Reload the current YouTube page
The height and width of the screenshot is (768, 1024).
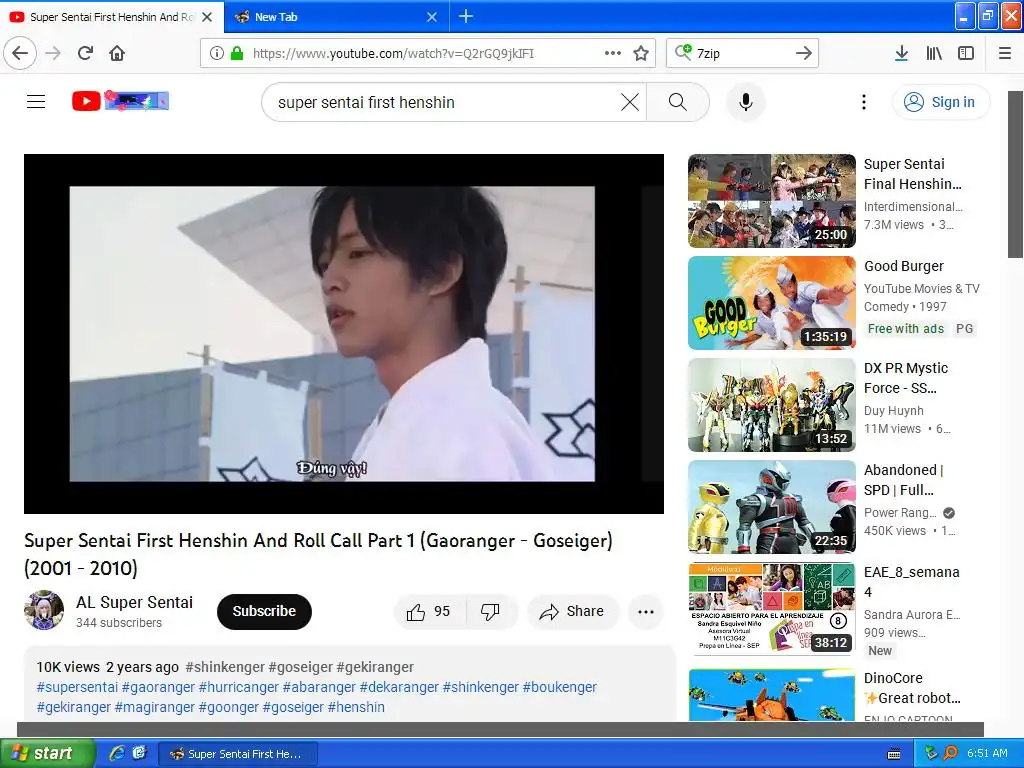(86, 53)
